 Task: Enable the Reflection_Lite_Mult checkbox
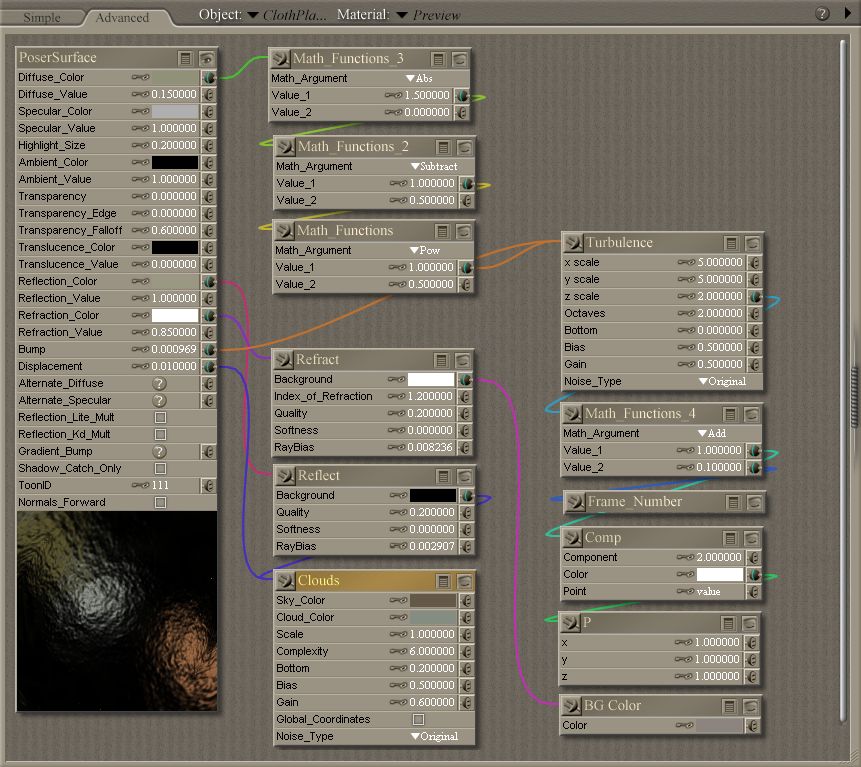[160, 418]
